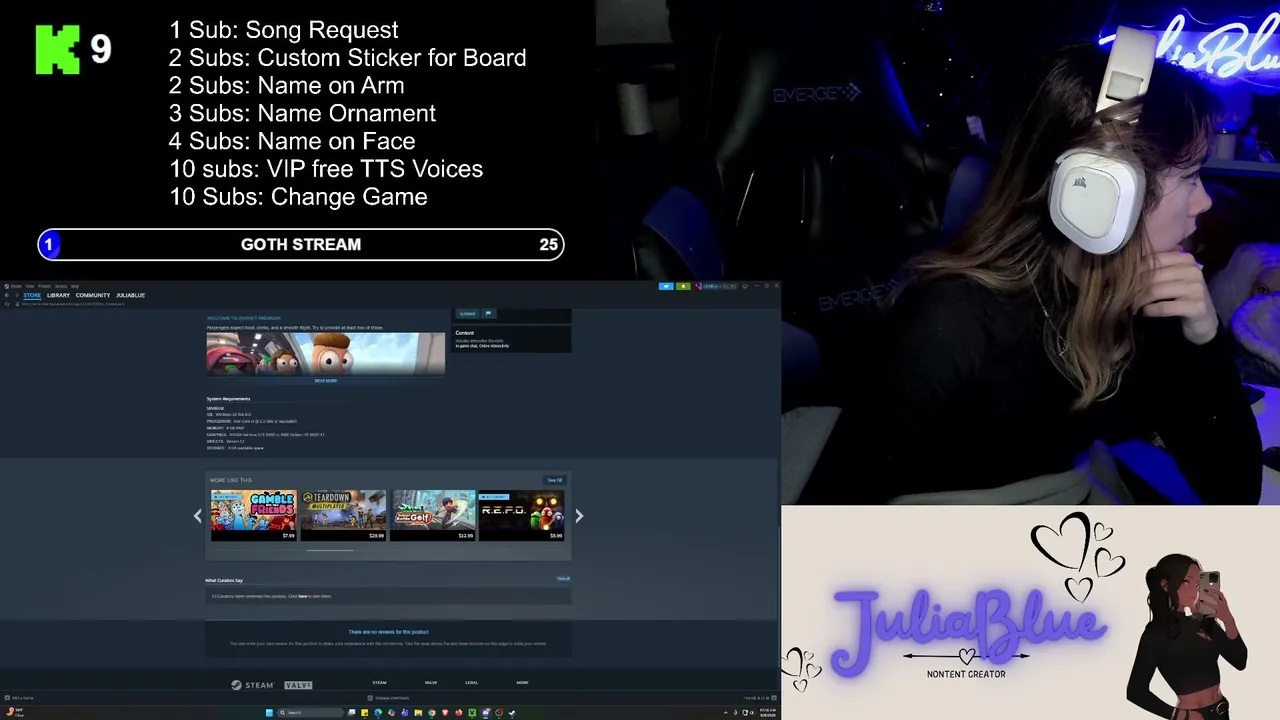
Task: Click the 'here' link in curators text
Action: 302,596
